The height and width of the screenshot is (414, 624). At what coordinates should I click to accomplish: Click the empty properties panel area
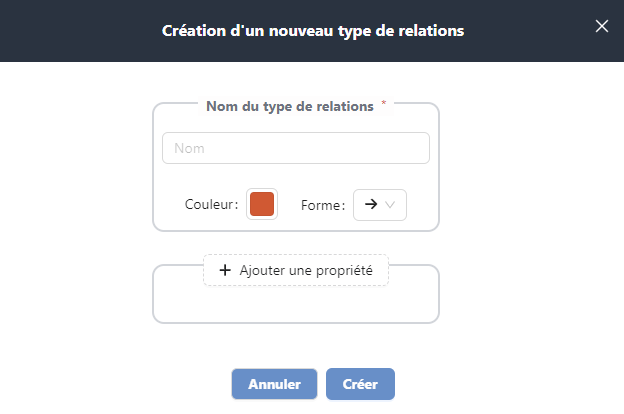295,304
